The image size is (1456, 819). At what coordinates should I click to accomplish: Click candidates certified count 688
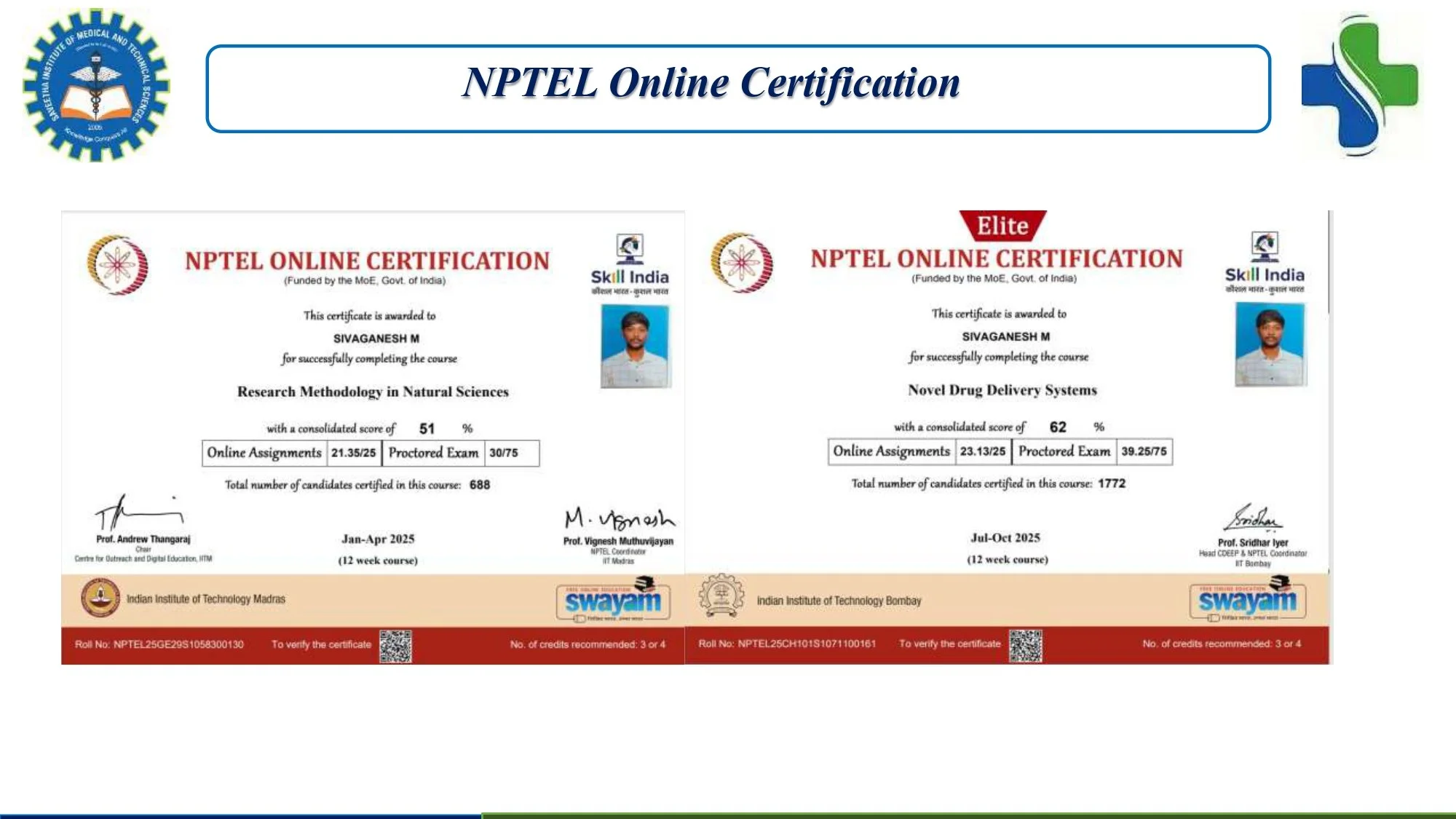[480, 485]
